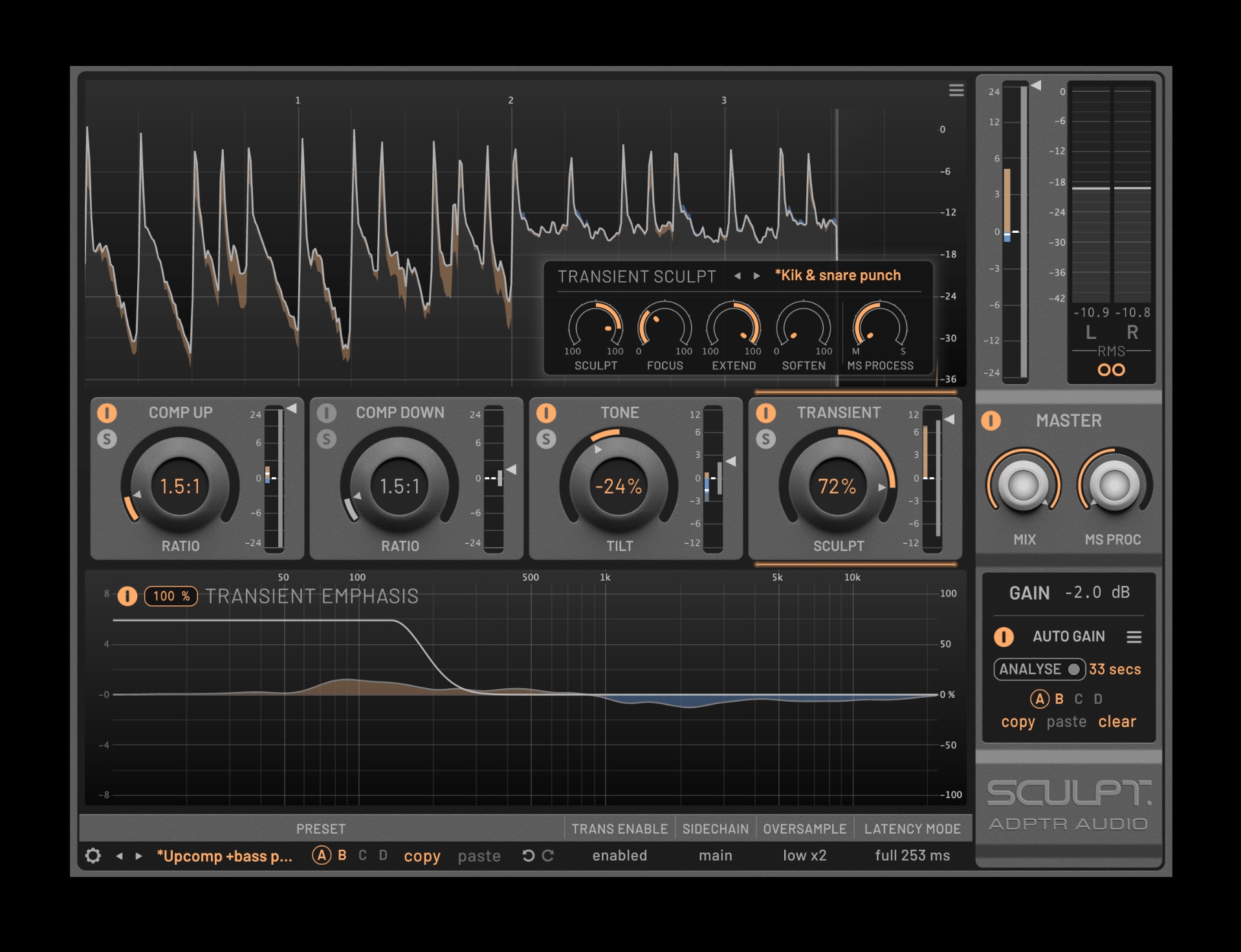The width and height of the screenshot is (1241, 952).
Task: Enable the Comp Down power button
Action: pyautogui.click(x=327, y=413)
